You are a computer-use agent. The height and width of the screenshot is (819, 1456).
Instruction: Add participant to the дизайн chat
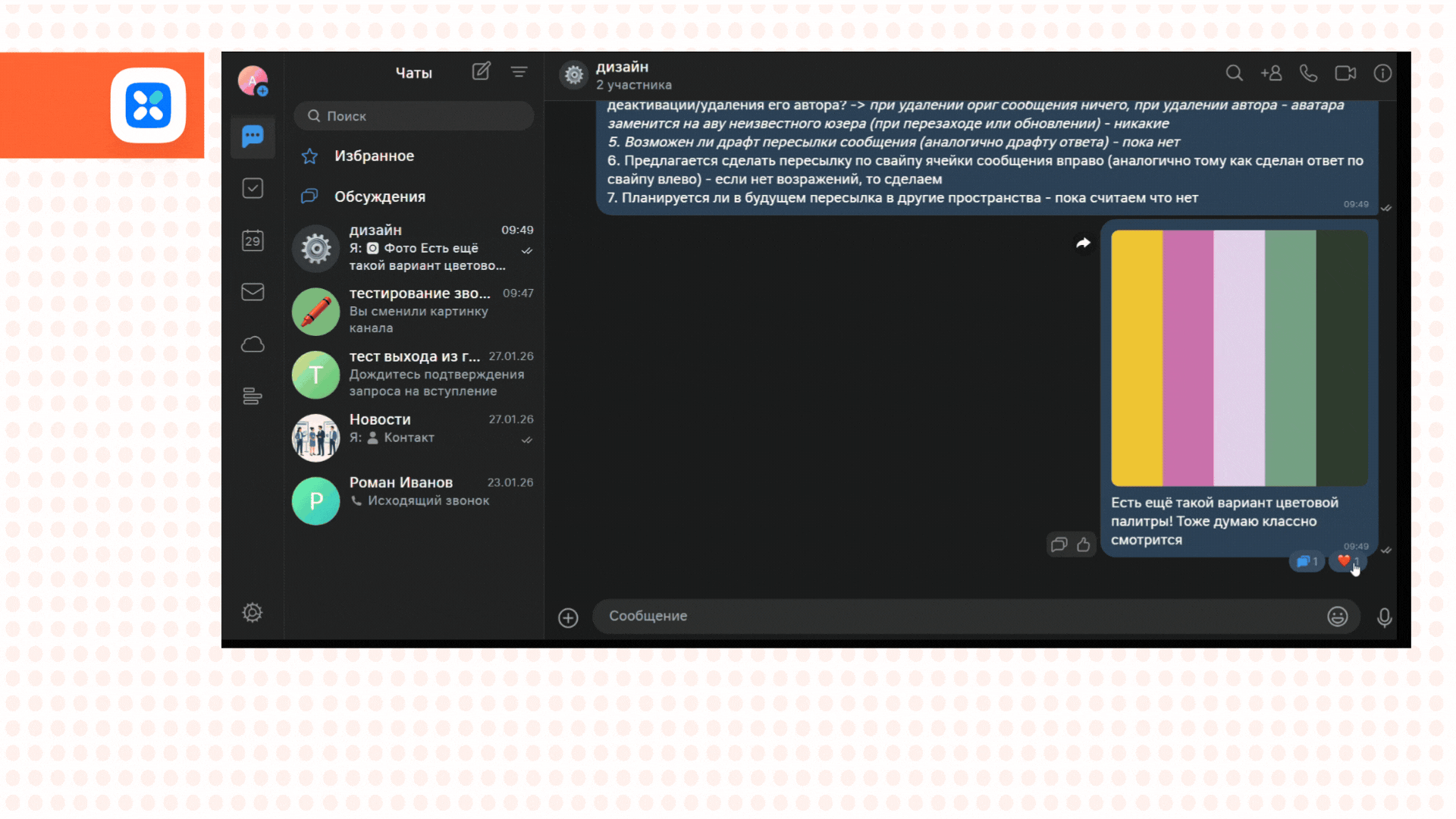click(x=1271, y=74)
